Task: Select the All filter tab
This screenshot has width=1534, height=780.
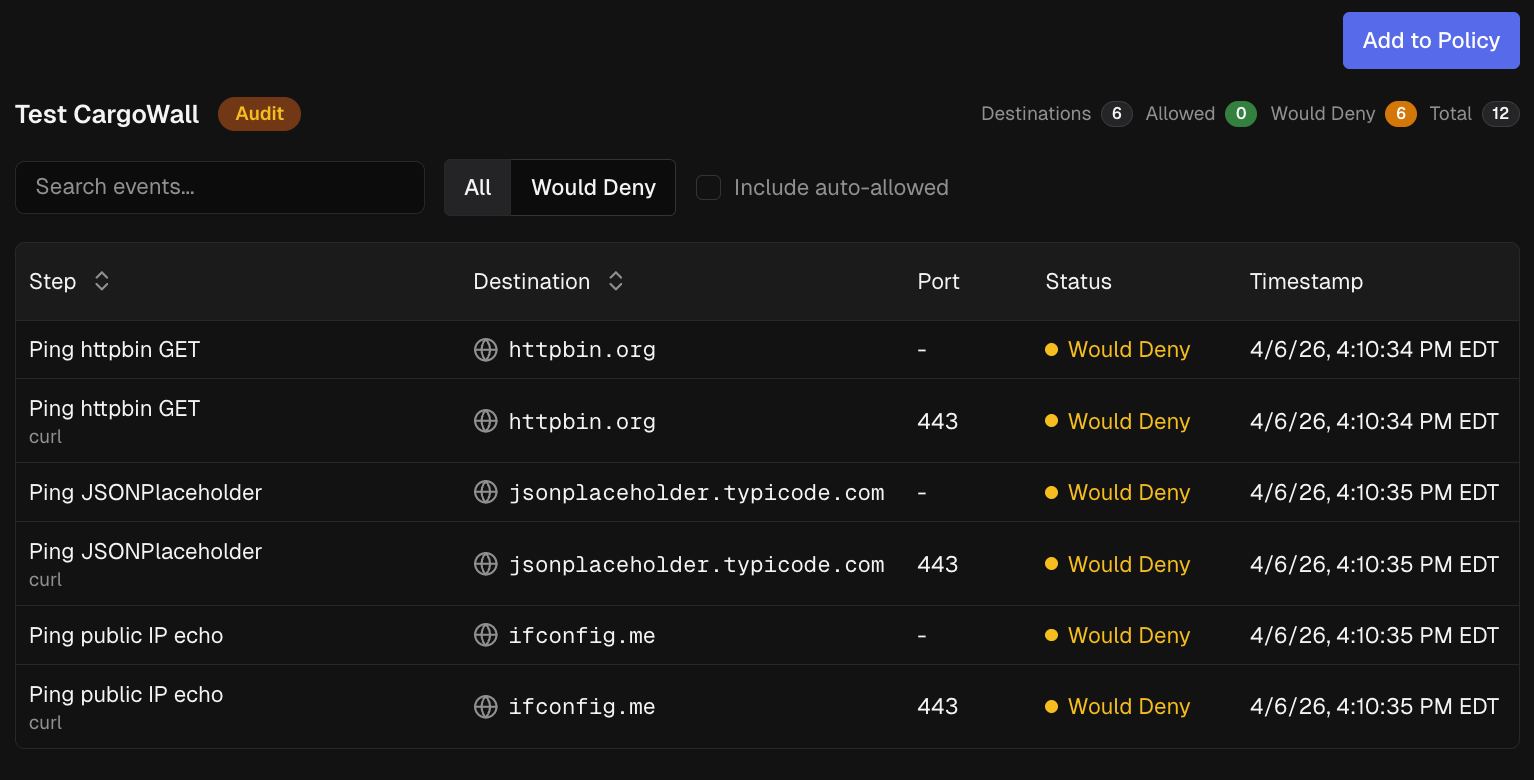Action: tap(478, 188)
